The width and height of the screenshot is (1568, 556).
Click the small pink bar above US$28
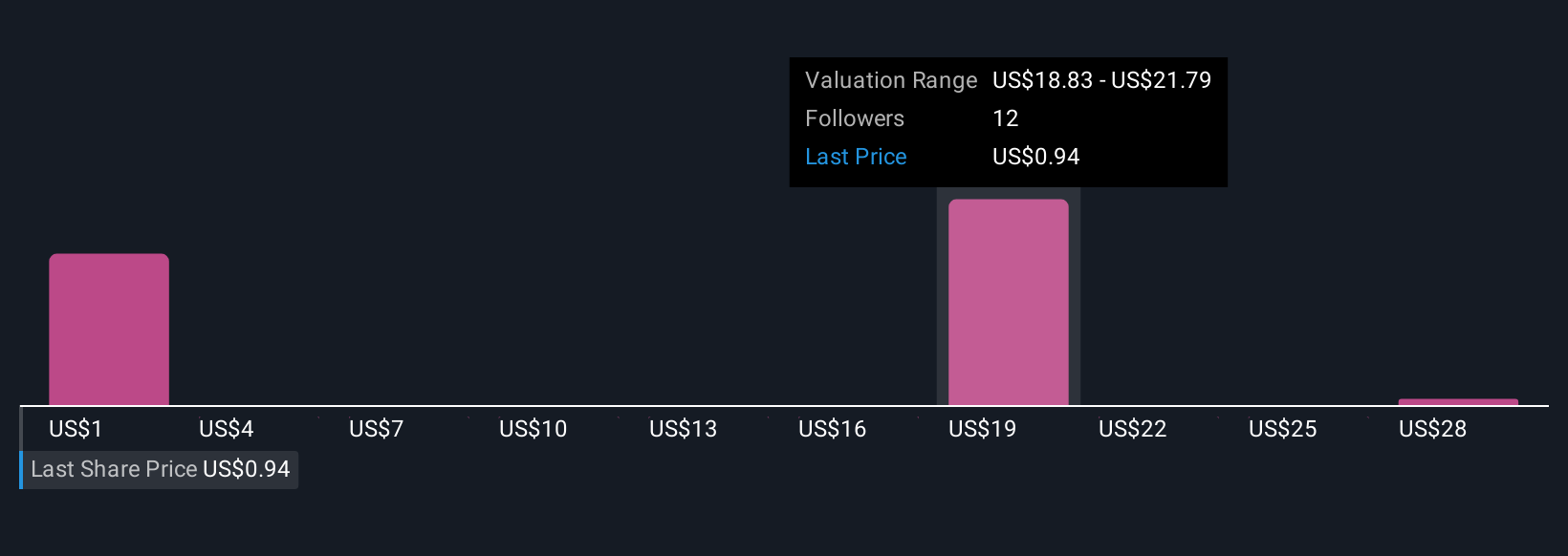coord(1458,402)
